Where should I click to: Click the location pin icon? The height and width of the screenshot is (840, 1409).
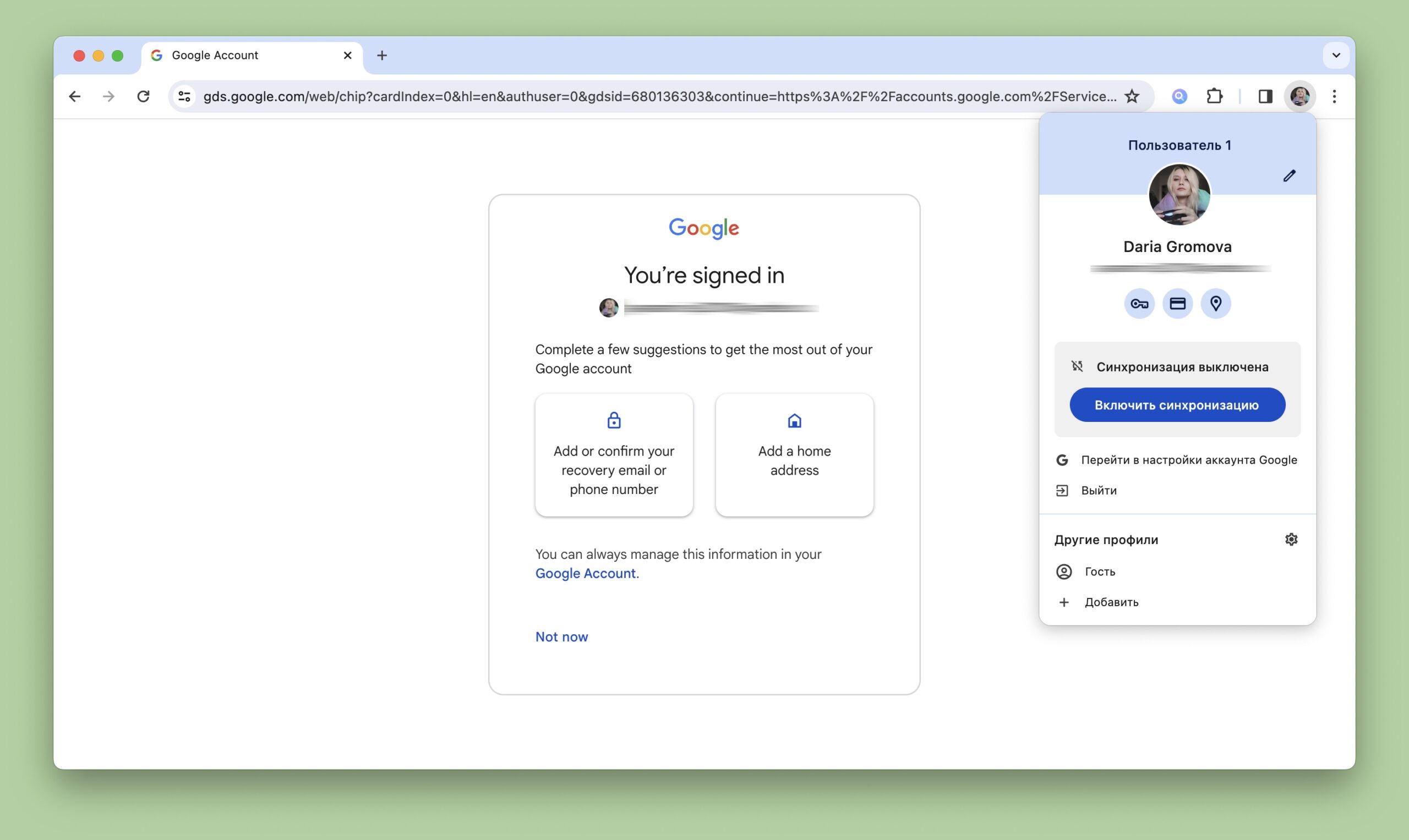pos(1217,303)
